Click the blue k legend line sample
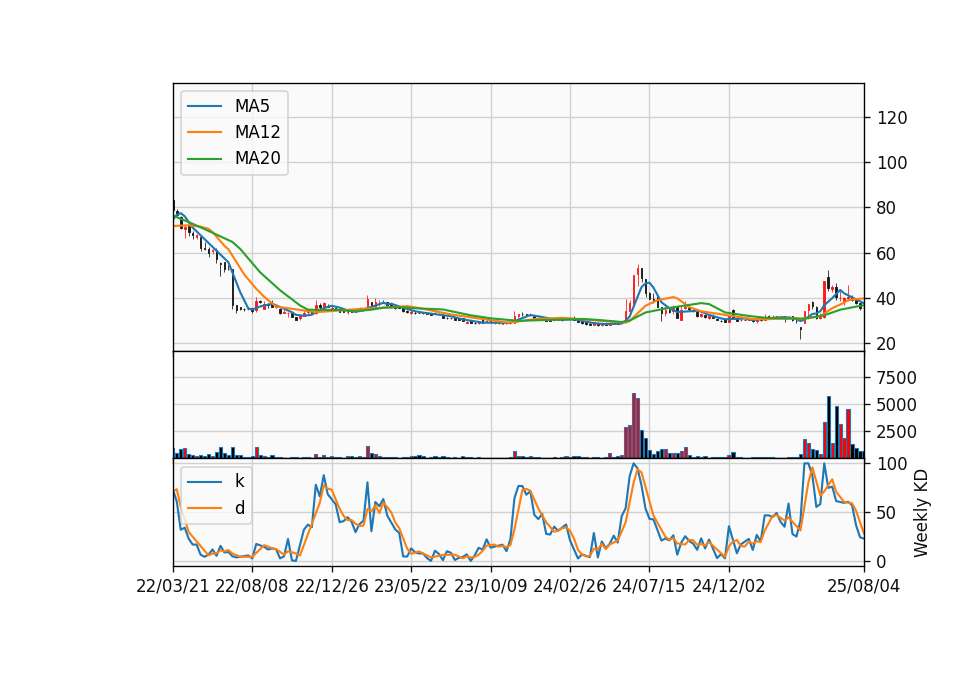This screenshot has width=960, height=690. [x=204, y=482]
